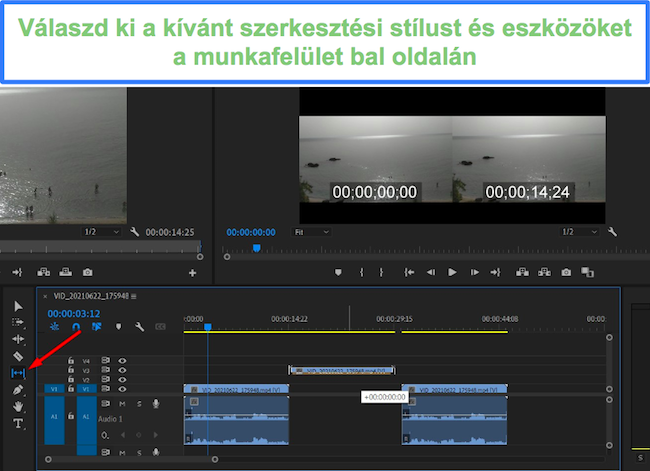
Task: Click Program monitor playhead marker
Action: pyautogui.click(x=257, y=248)
